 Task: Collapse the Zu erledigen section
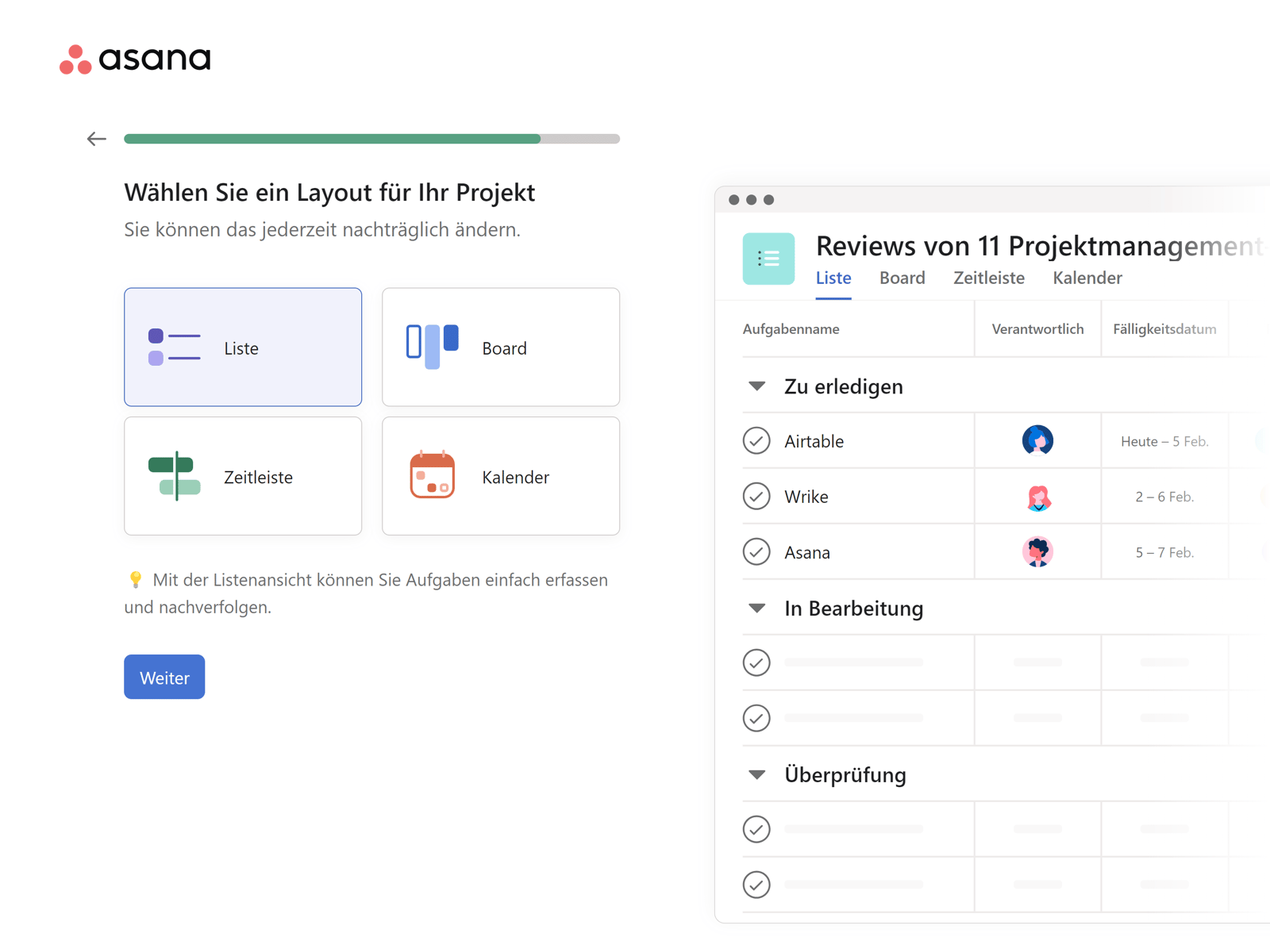click(x=756, y=386)
